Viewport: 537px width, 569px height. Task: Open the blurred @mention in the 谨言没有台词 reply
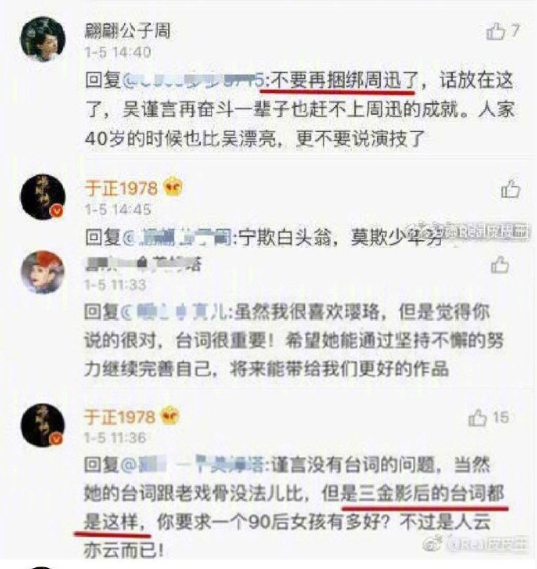coord(192,465)
